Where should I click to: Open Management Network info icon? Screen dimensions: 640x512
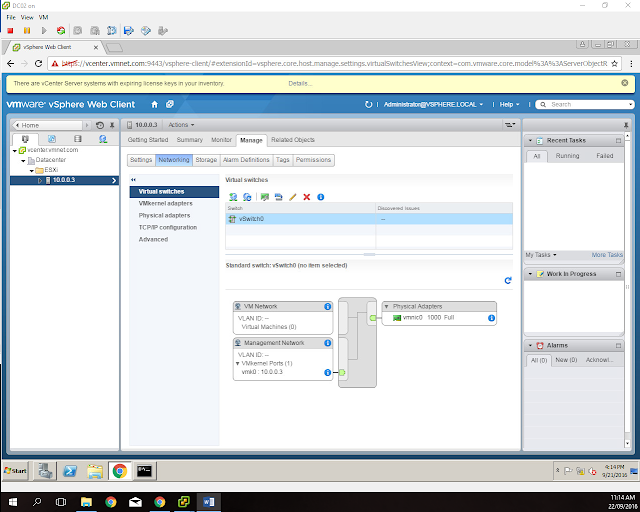click(x=327, y=343)
